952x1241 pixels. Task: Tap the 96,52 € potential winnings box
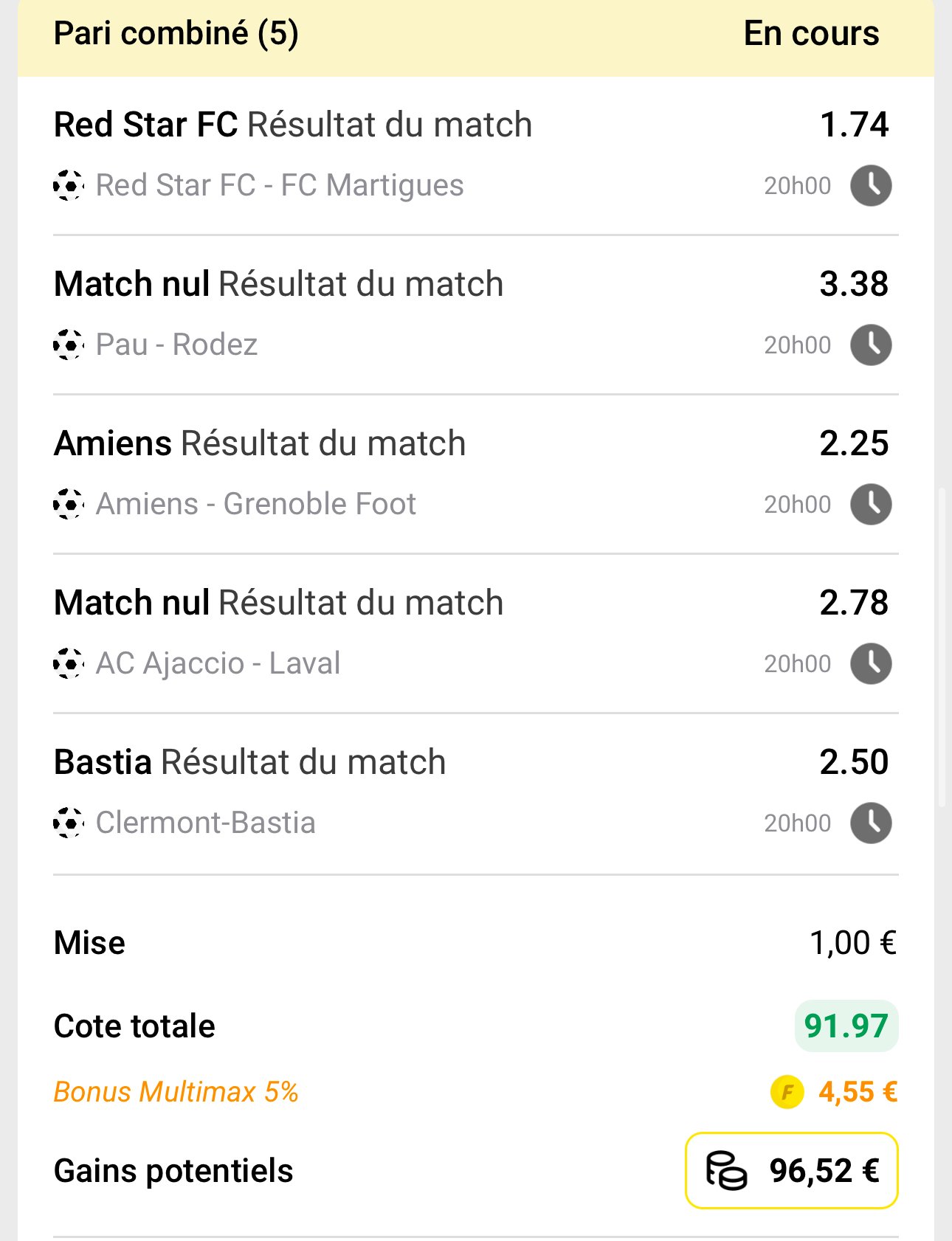tap(791, 1170)
